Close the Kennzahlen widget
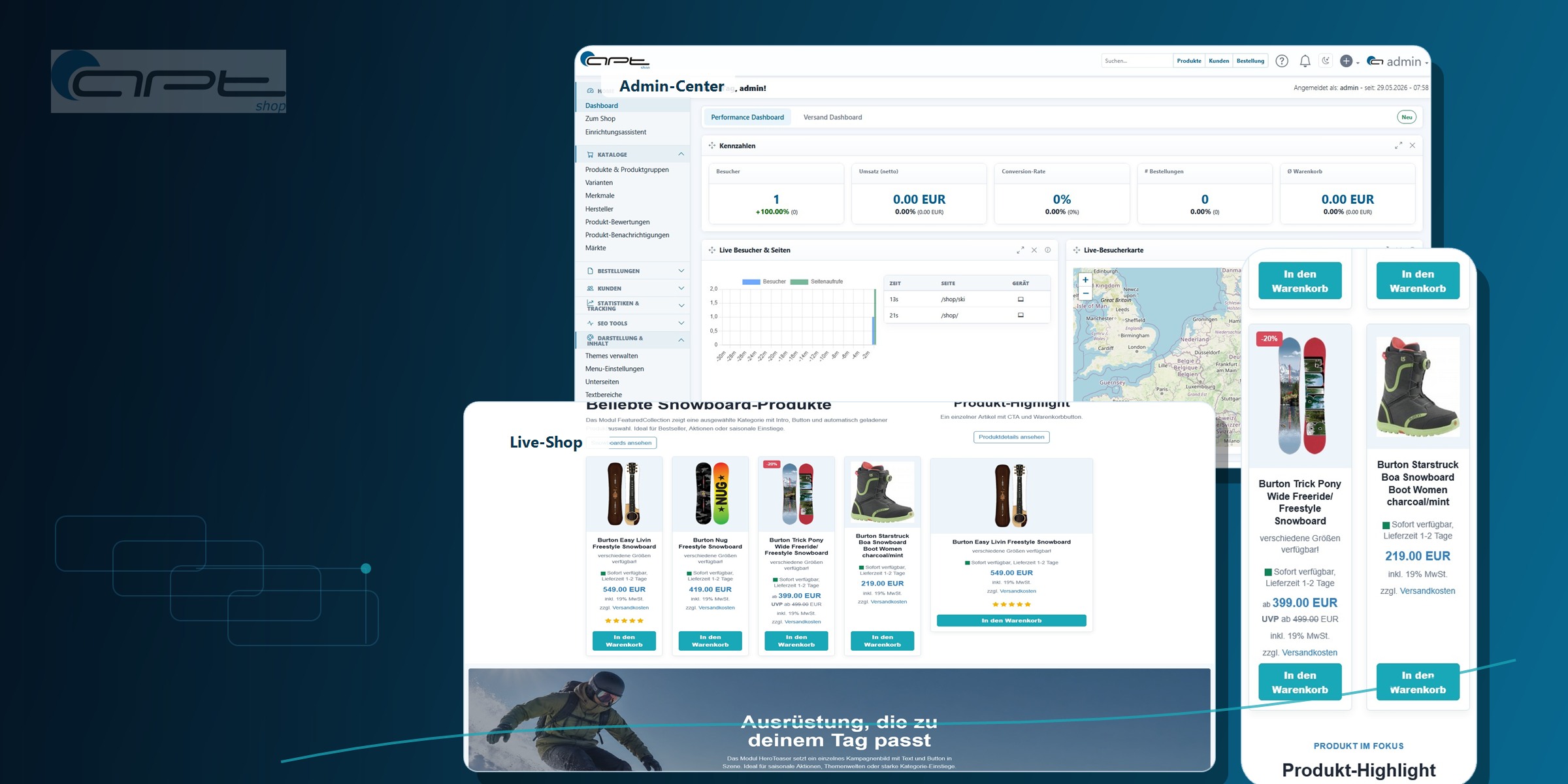The image size is (1568, 784). click(x=1413, y=146)
